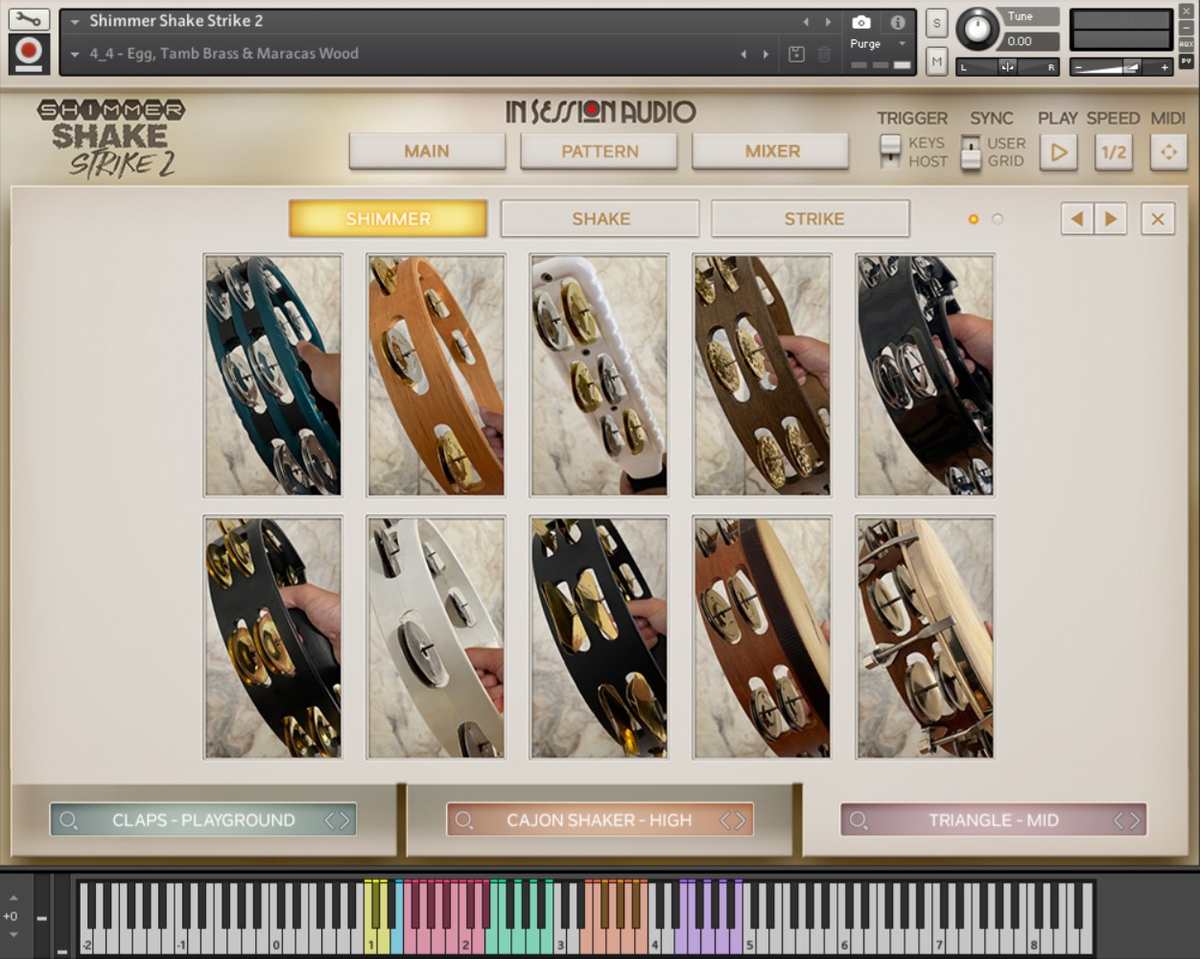Expand the snapshot preset dropdown arrow
This screenshot has height=959, width=1200.
tap(75, 54)
